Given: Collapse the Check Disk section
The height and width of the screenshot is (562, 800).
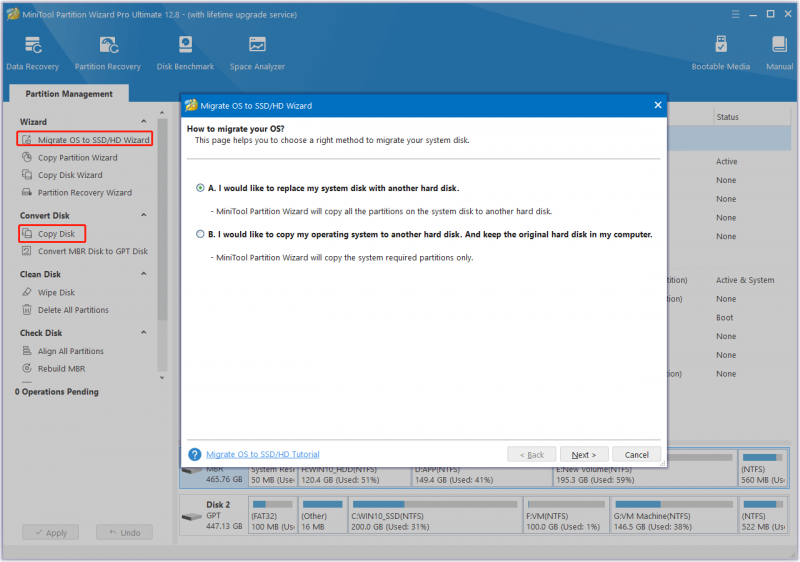Looking at the screenshot, I should coord(144,332).
